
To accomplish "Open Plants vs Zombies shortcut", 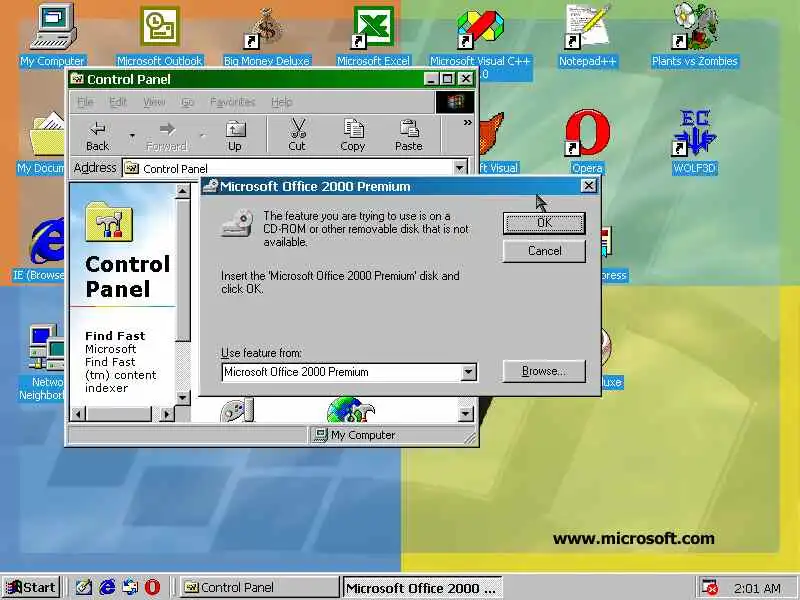I will tap(694, 35).
